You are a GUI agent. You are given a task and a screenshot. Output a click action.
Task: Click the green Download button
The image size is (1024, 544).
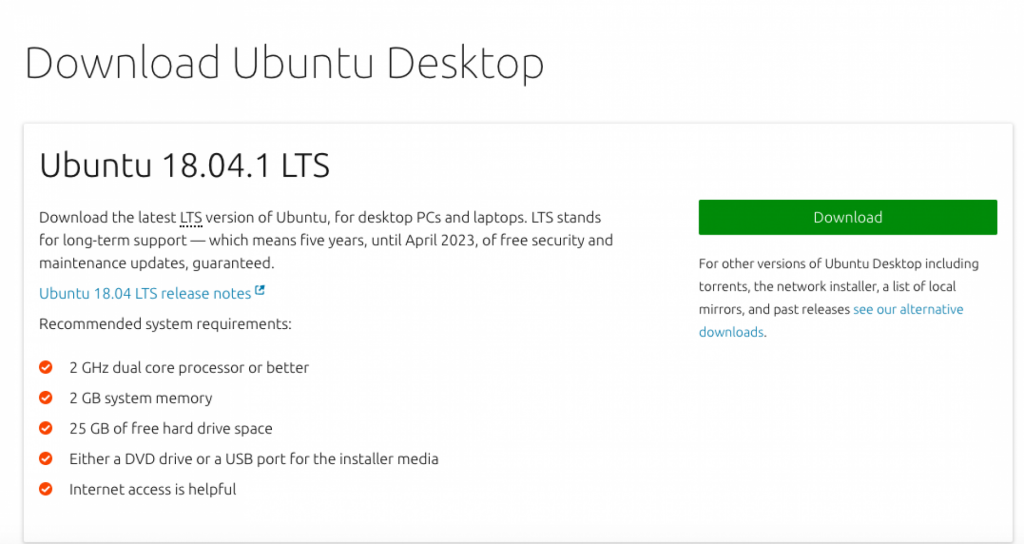point(847,217)
